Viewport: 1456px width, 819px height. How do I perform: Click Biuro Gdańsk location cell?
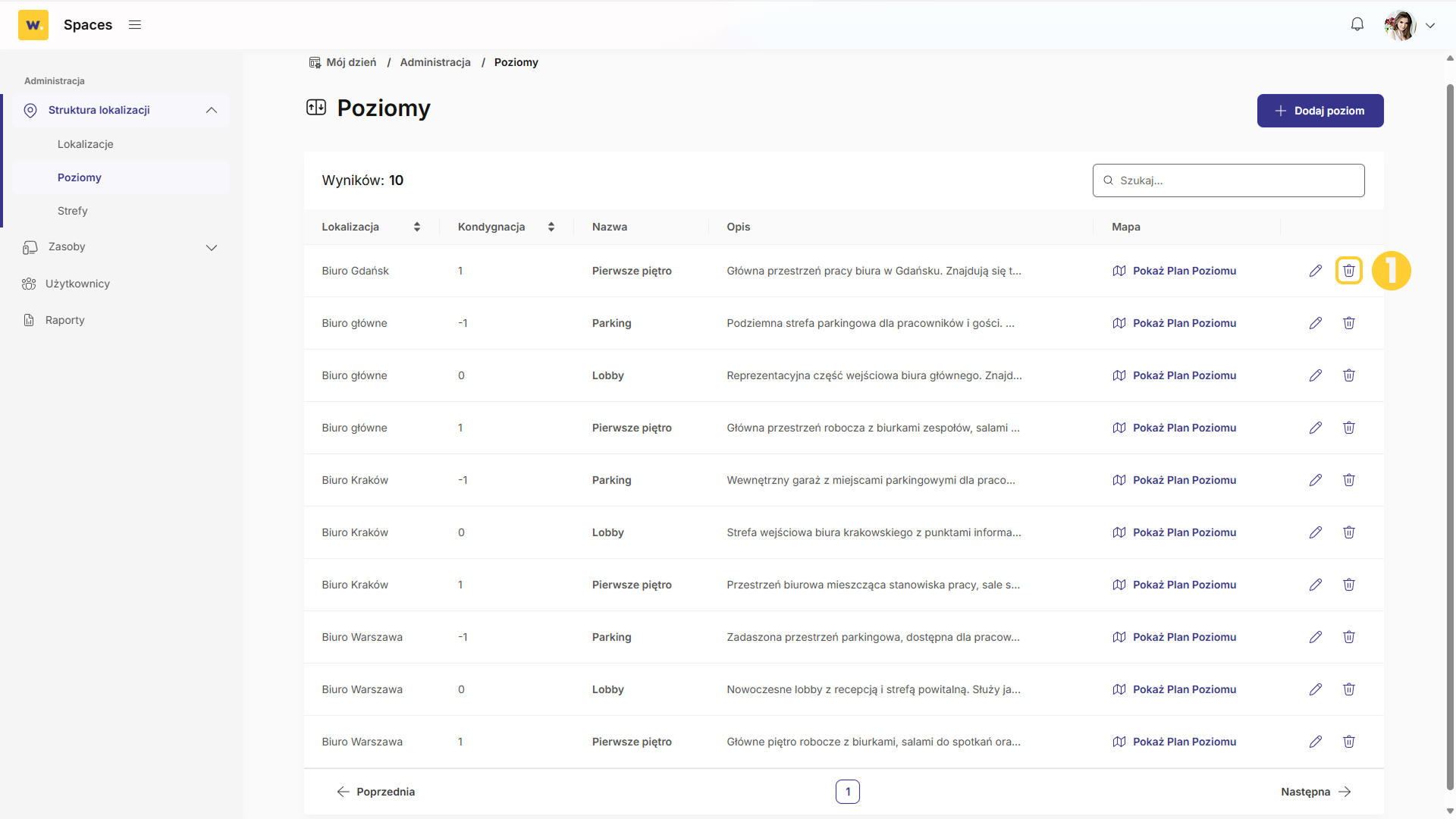[355, 271]
